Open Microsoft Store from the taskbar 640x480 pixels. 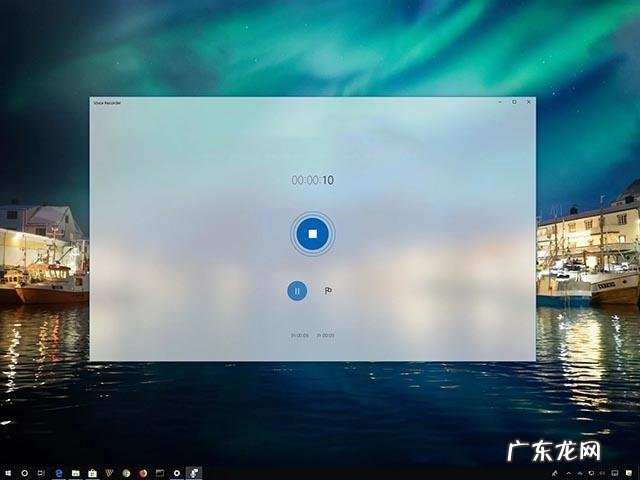92,473
